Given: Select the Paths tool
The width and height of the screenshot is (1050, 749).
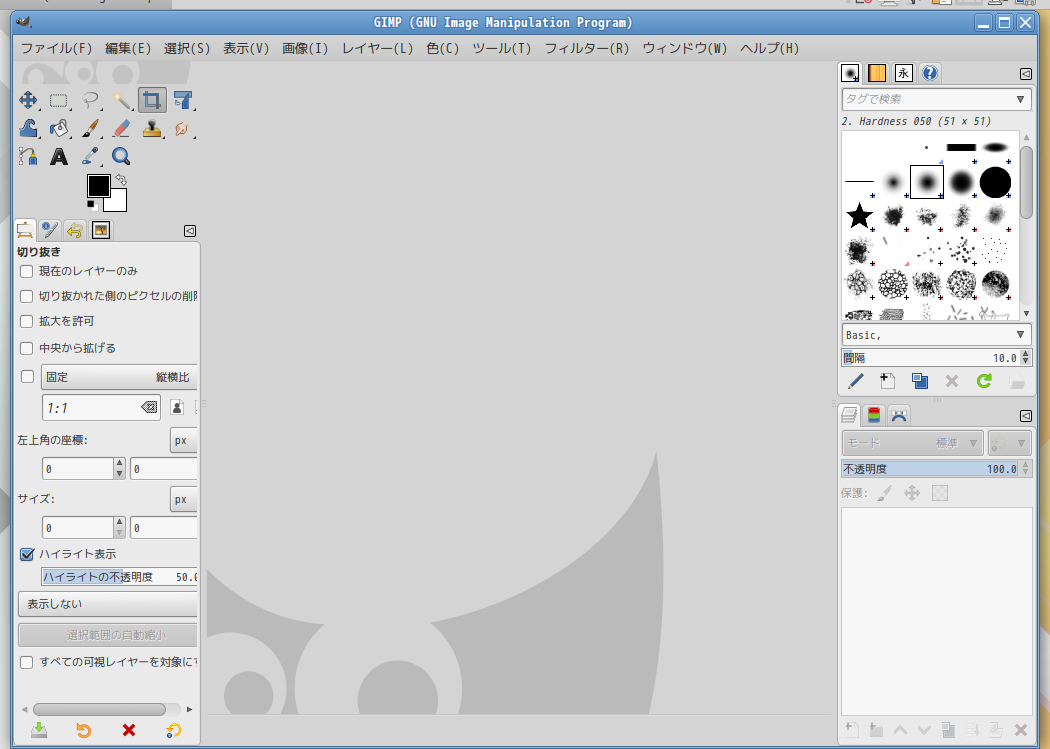Looking at the screenshot, I should point(28,156).
